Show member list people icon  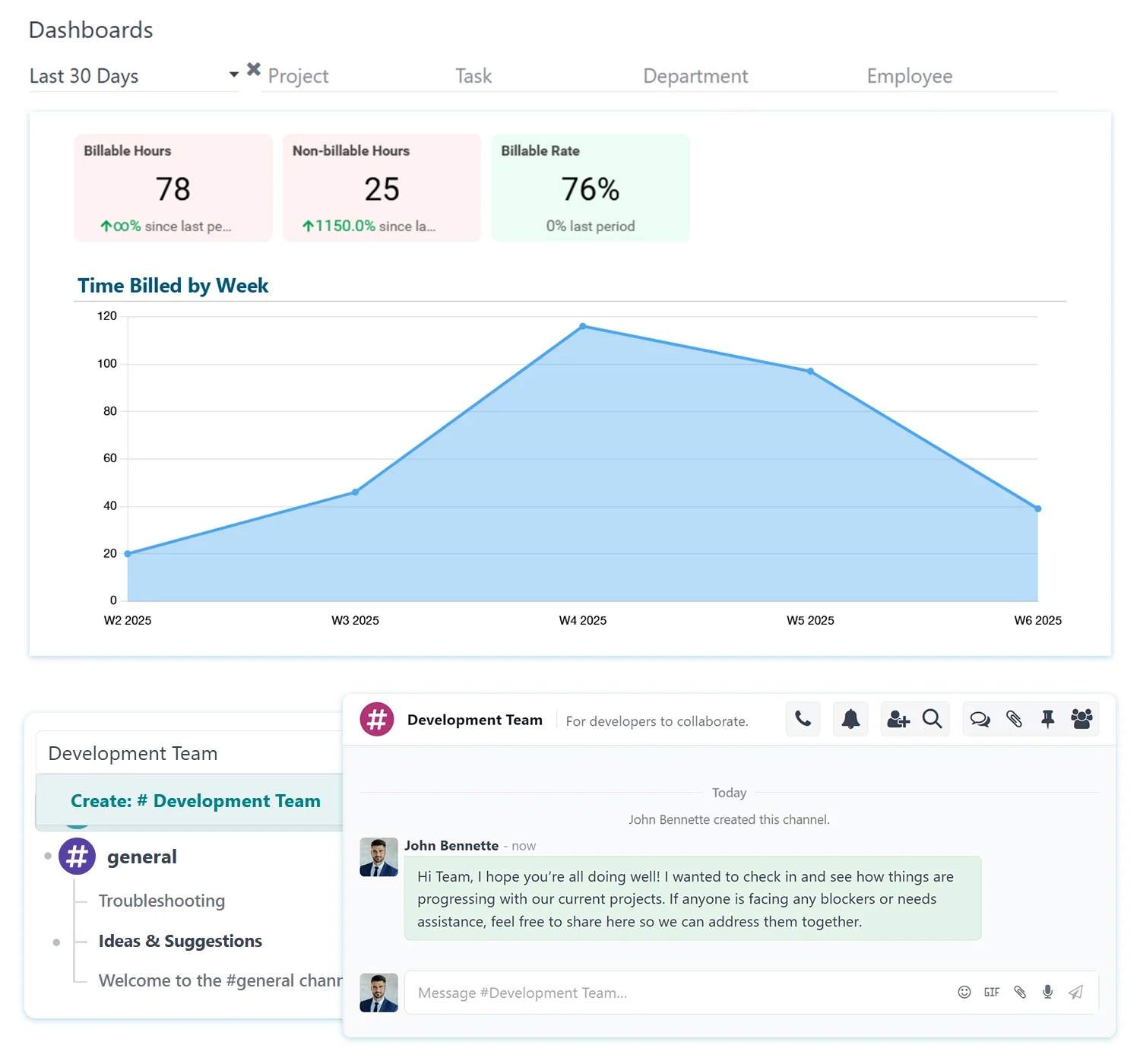coord(1081,719)
